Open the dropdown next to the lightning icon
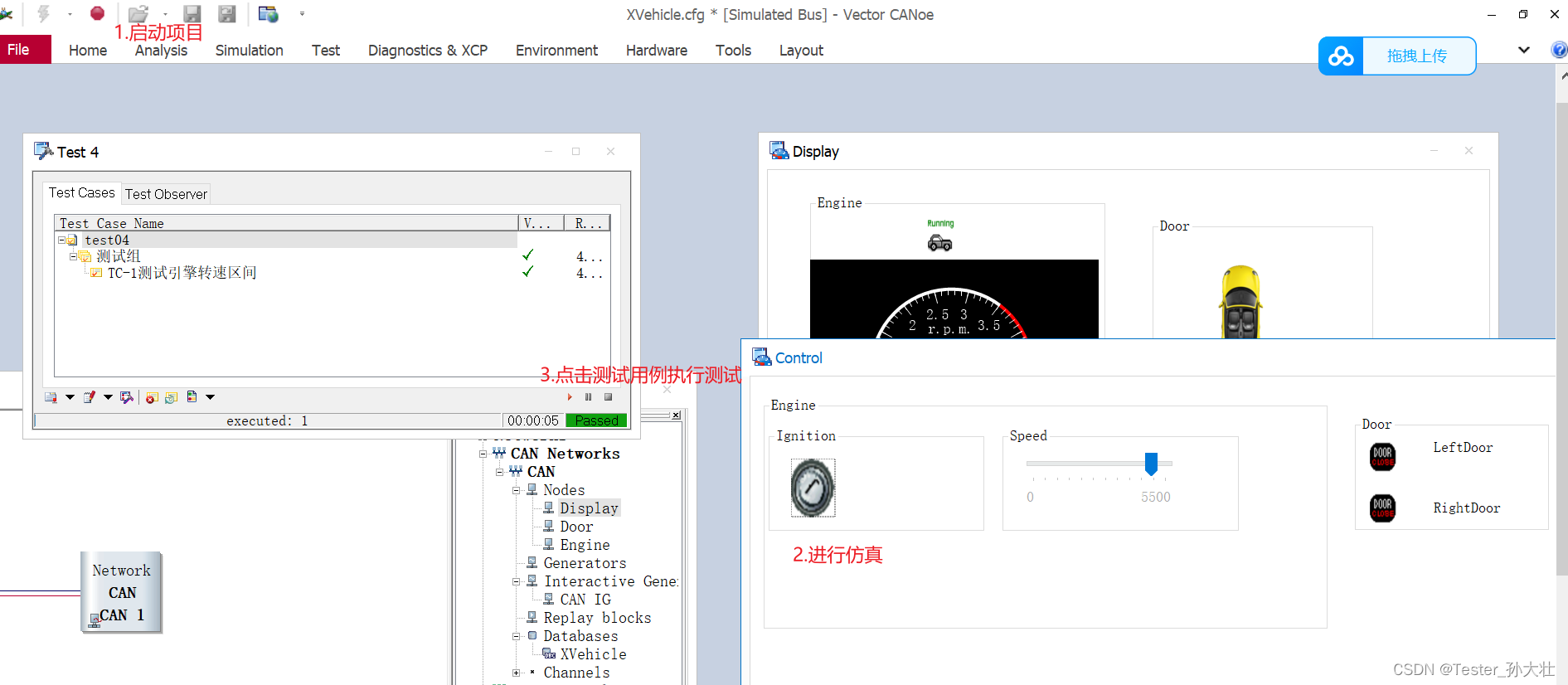This screenshot has height=685, width=1568. coord(70,14)
